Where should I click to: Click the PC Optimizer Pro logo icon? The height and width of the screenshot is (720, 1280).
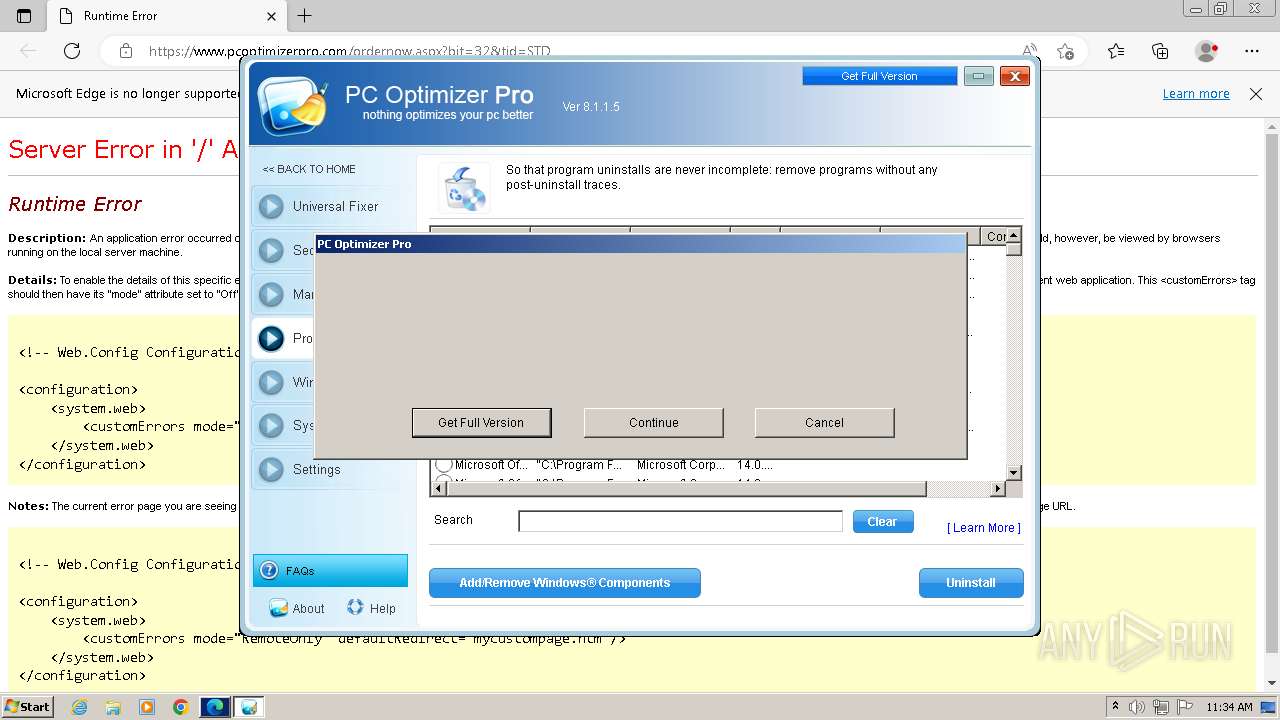292,104
